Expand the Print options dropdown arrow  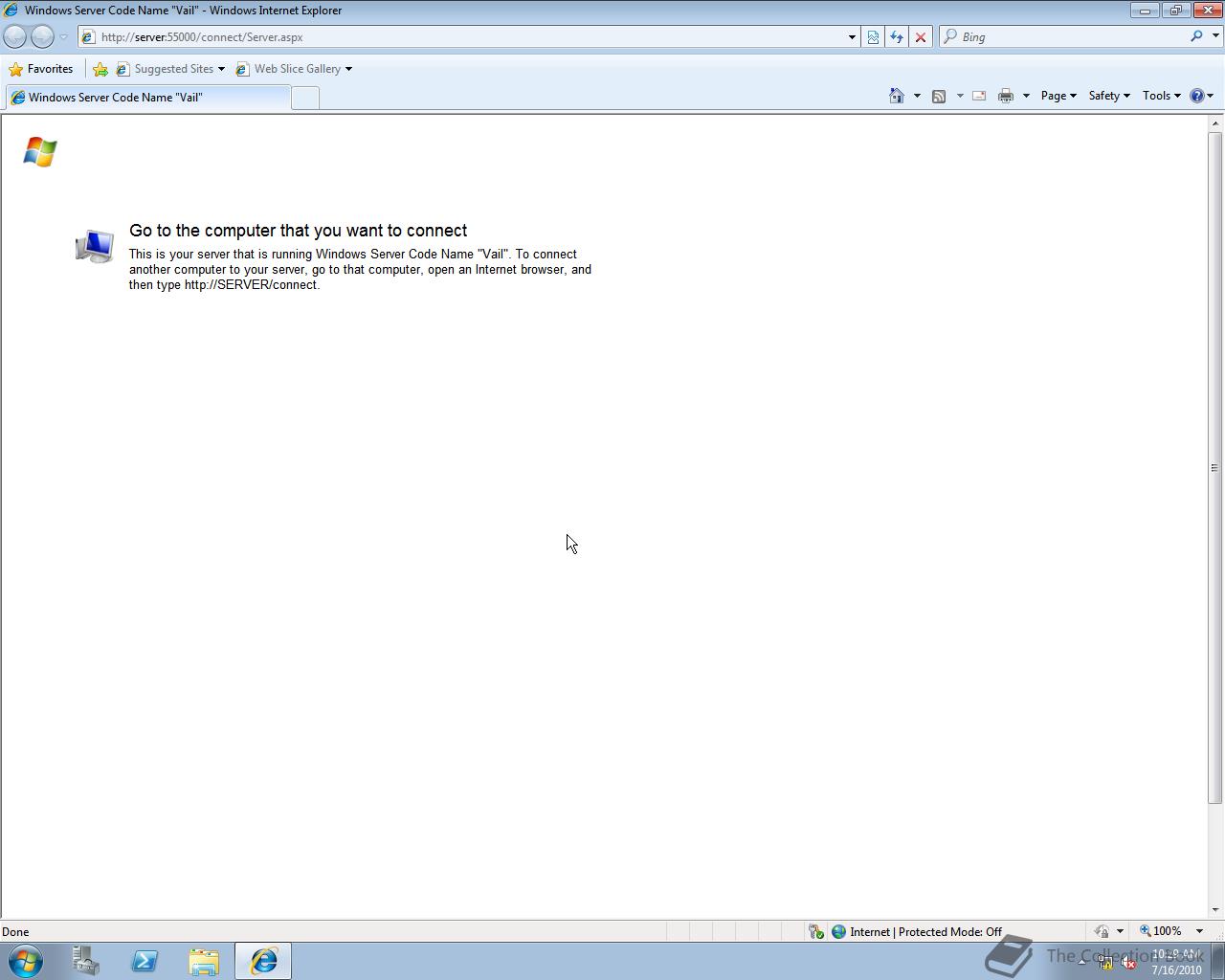[1026, 96]
